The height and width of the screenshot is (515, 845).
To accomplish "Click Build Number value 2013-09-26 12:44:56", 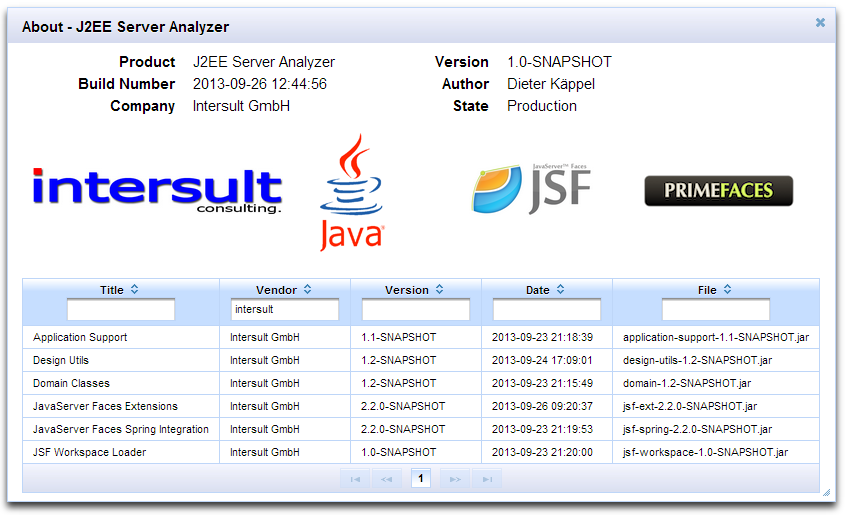I will pyautogui.click(x=260, y=84).
